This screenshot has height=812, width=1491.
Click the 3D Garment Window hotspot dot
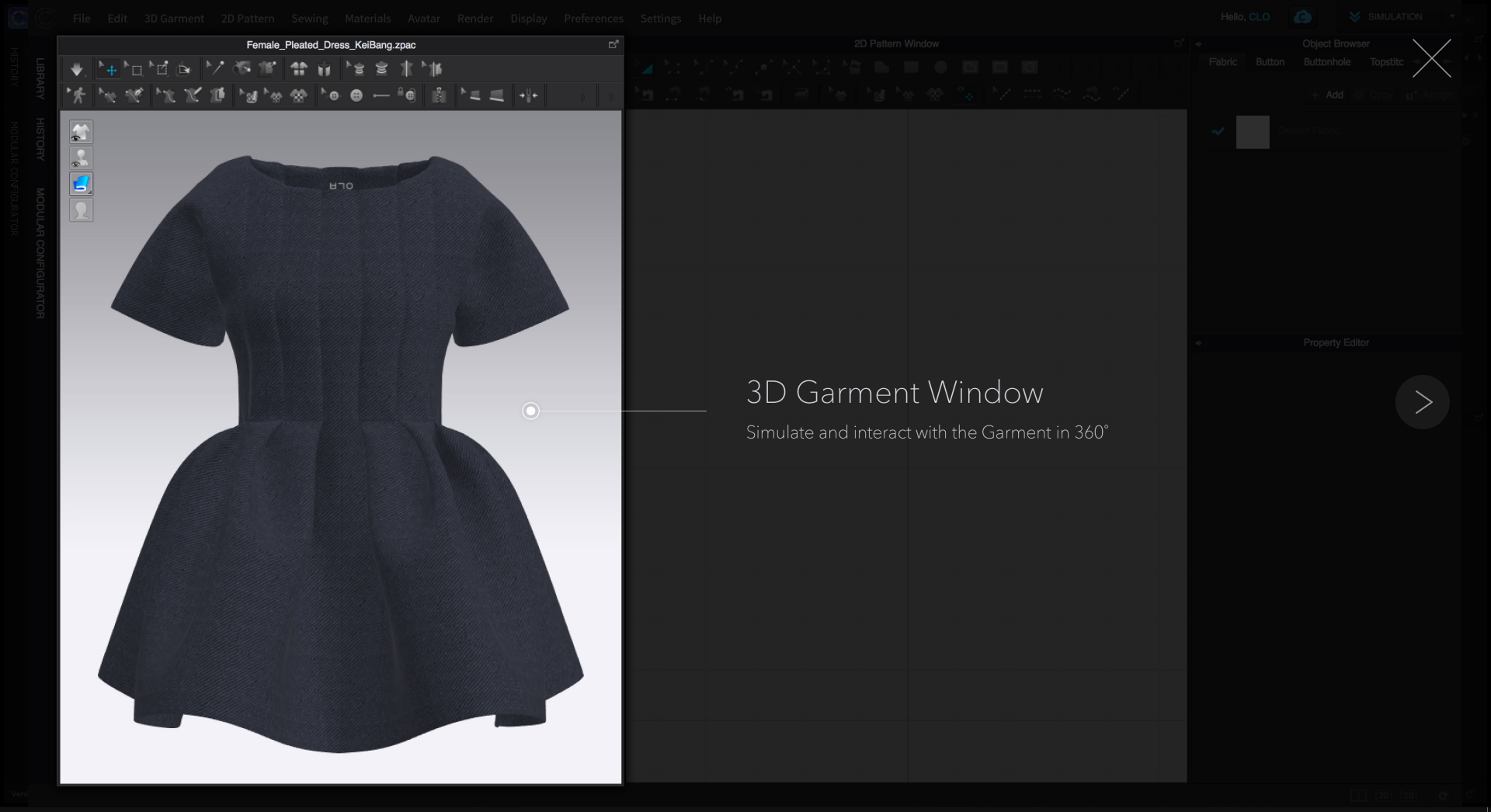click(x=530, y=411)
